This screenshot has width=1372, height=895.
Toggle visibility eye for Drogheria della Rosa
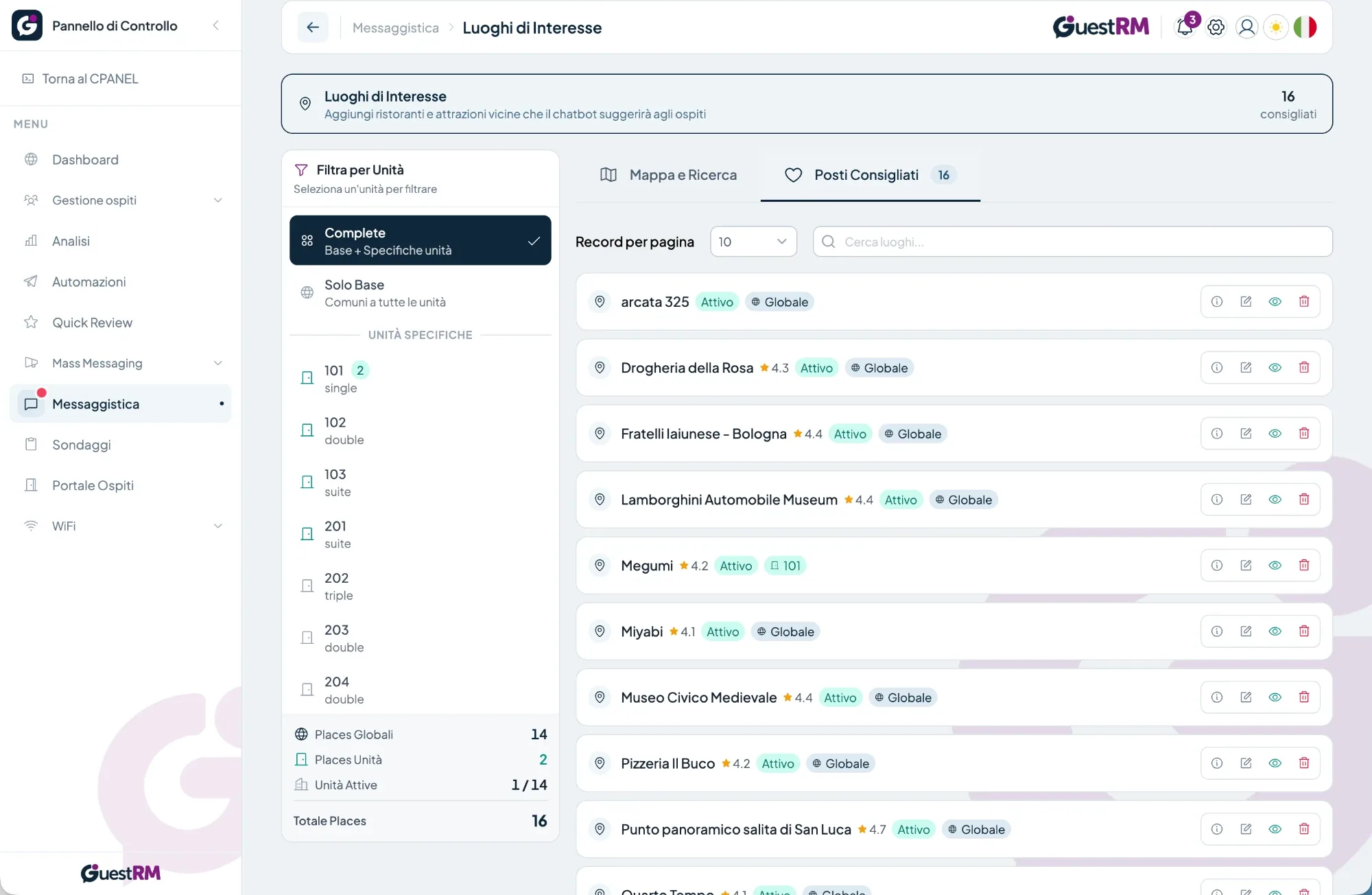pos(1275,367)
